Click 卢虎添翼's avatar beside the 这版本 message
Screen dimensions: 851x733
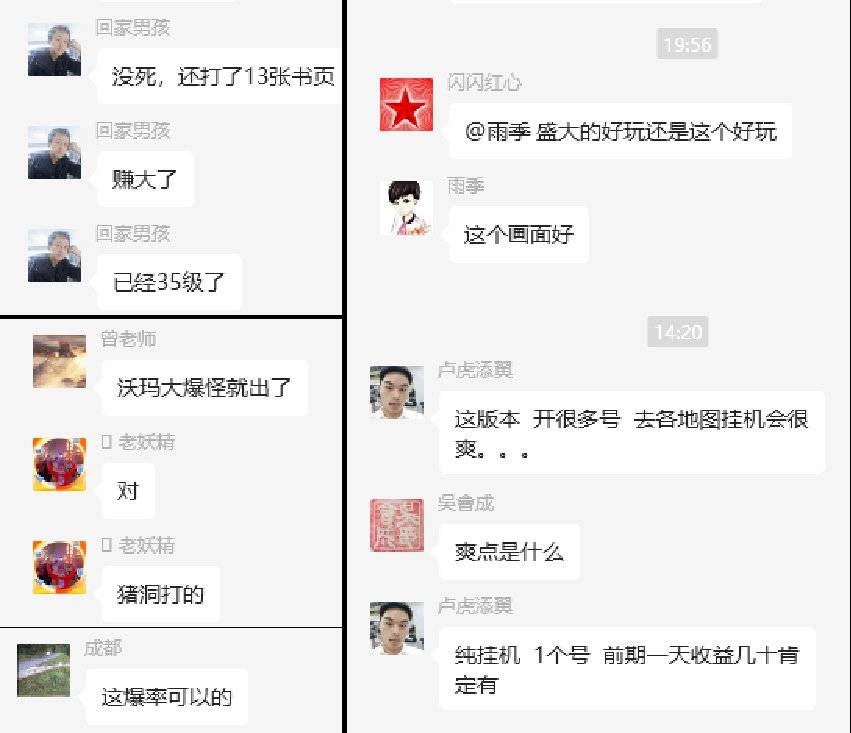397,392
